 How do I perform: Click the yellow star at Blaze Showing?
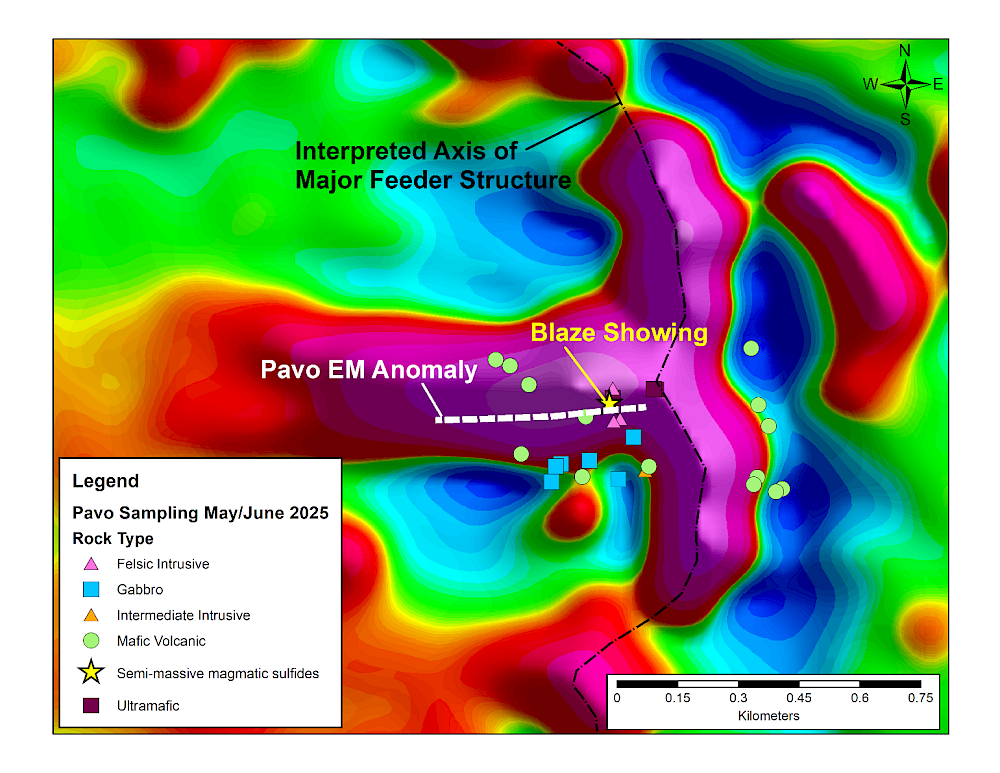pos(608,401)
